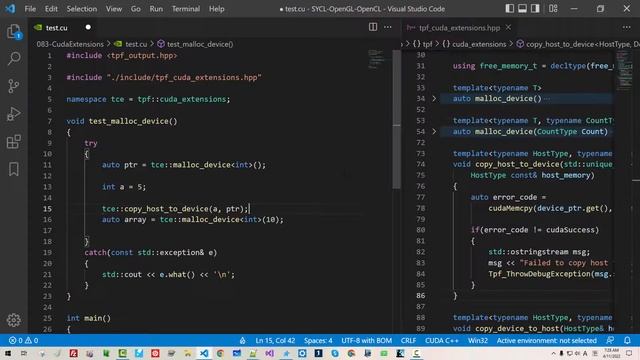Open the Selection menu

(x=82, y=9)
